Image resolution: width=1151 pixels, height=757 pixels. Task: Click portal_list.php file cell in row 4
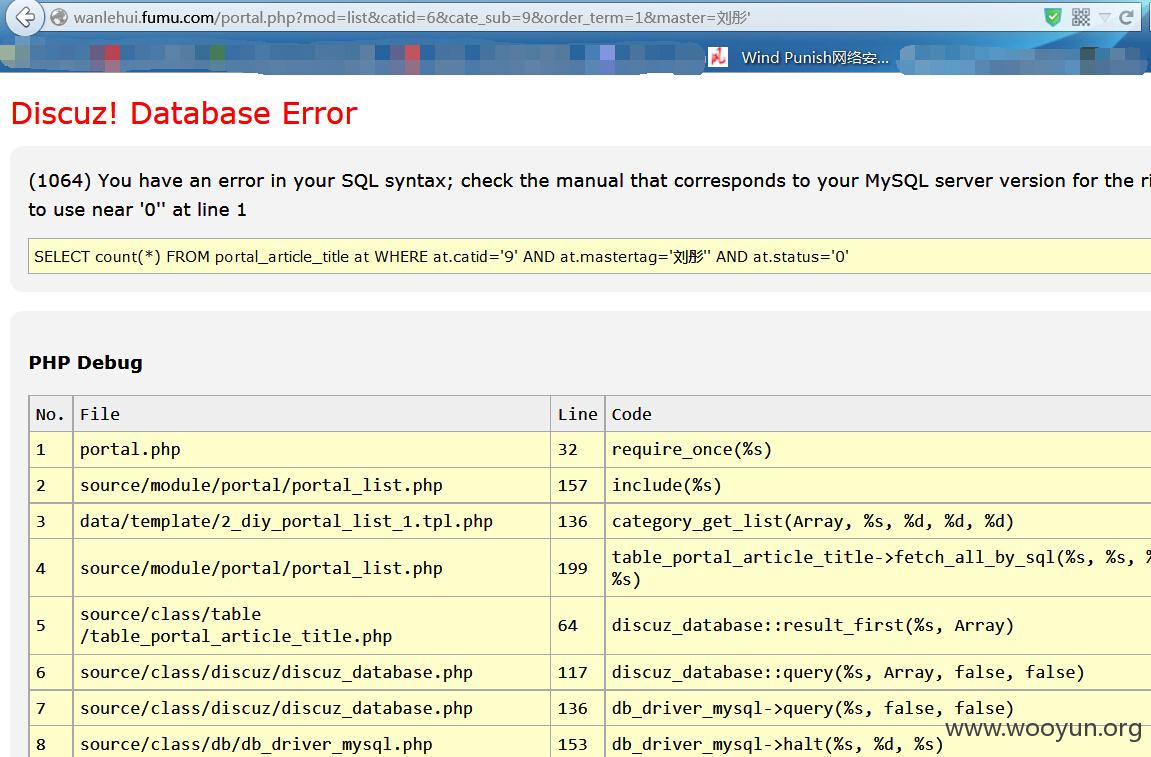coord(311,568)
